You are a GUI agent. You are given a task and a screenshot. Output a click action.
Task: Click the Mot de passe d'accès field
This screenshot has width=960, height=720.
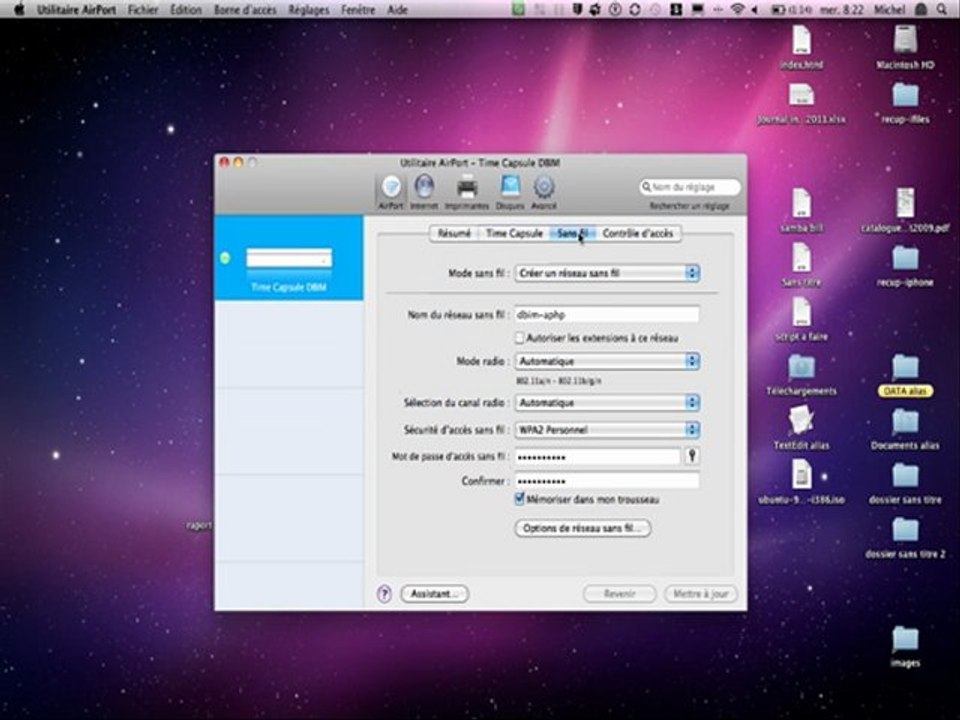tap(598, 457)
